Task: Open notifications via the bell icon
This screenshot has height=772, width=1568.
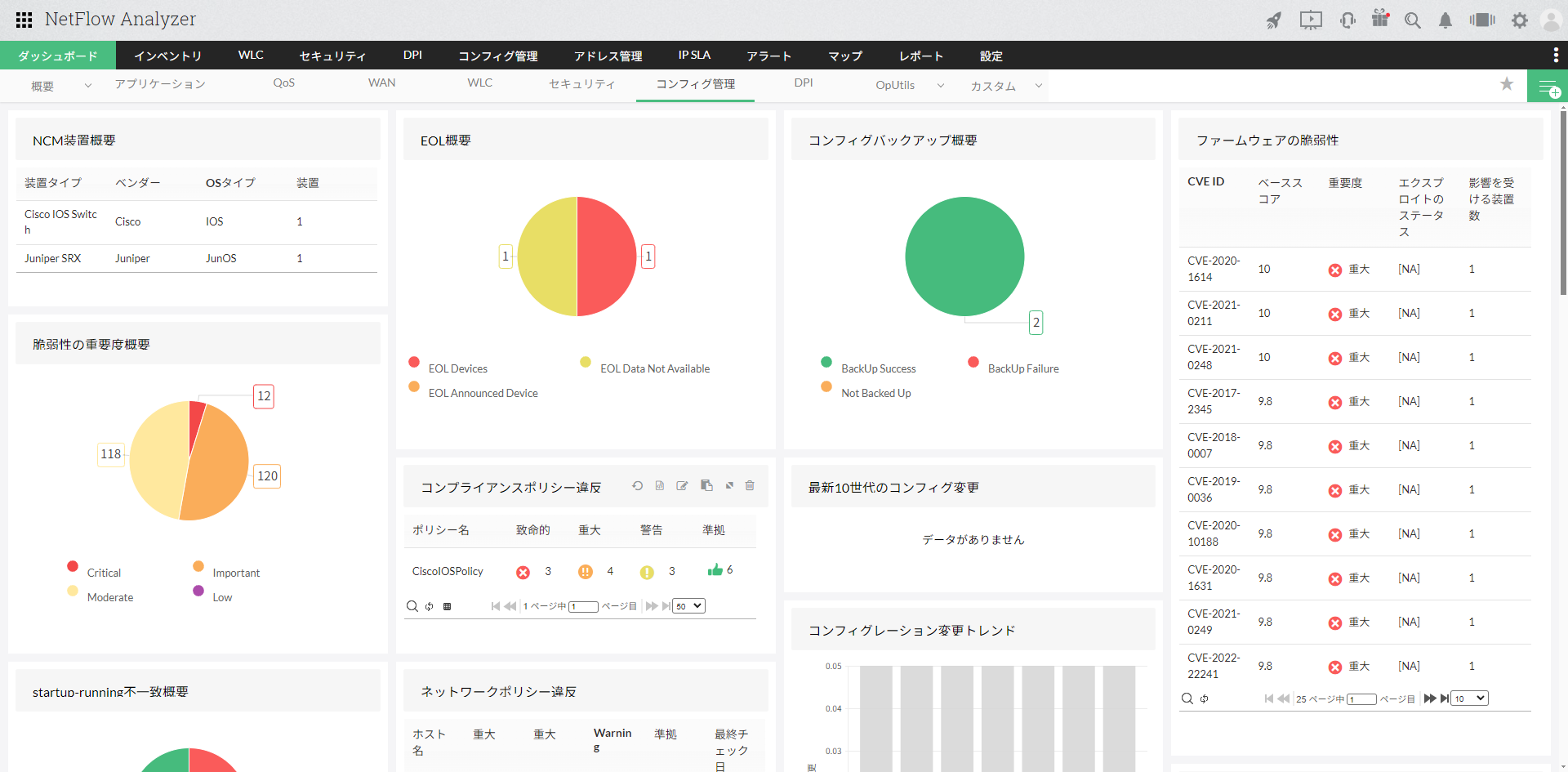Action: (x=1445, y=20)
